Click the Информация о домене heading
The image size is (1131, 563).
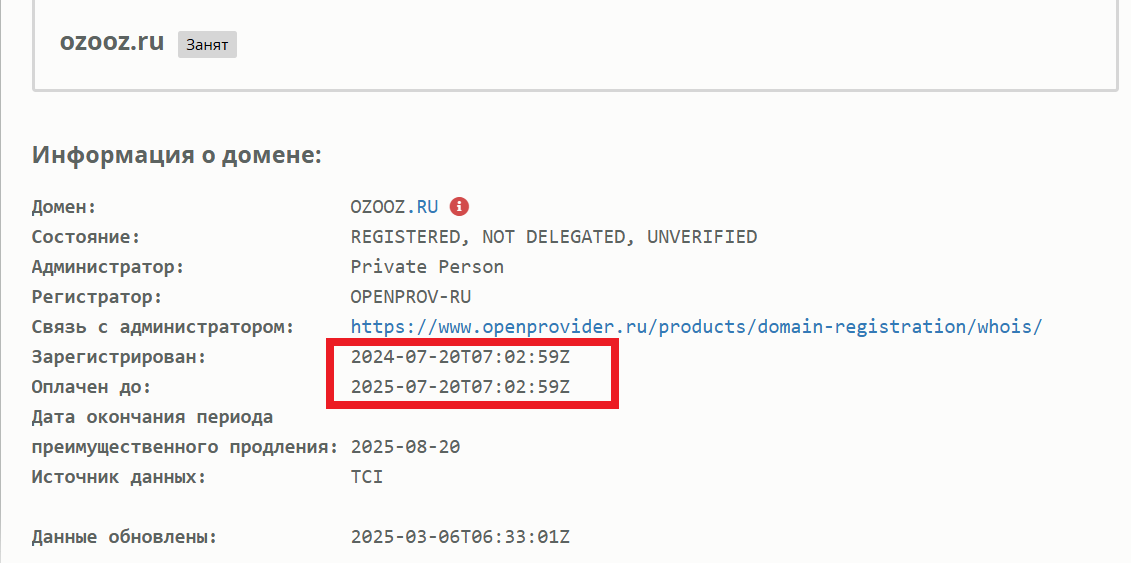click(177, 155)
